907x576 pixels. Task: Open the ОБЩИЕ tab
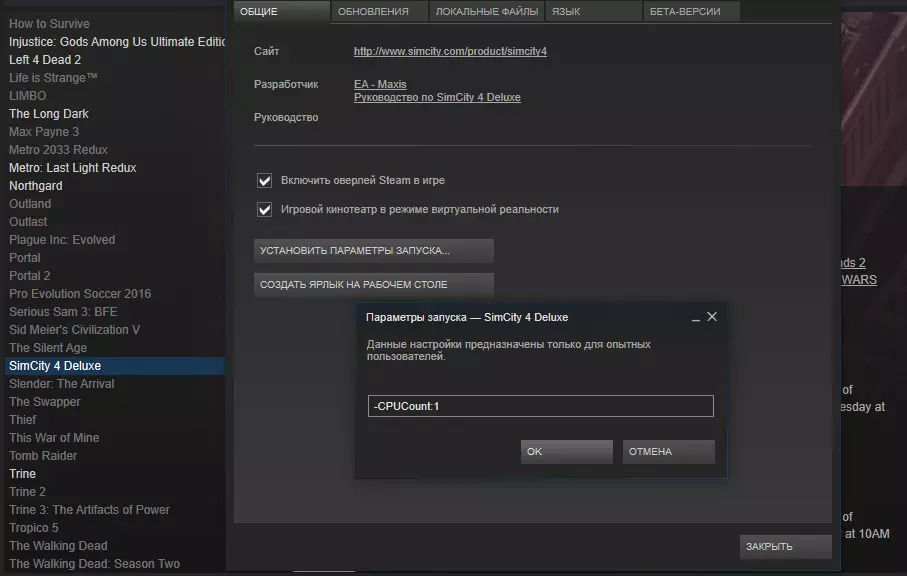point(282,12)
